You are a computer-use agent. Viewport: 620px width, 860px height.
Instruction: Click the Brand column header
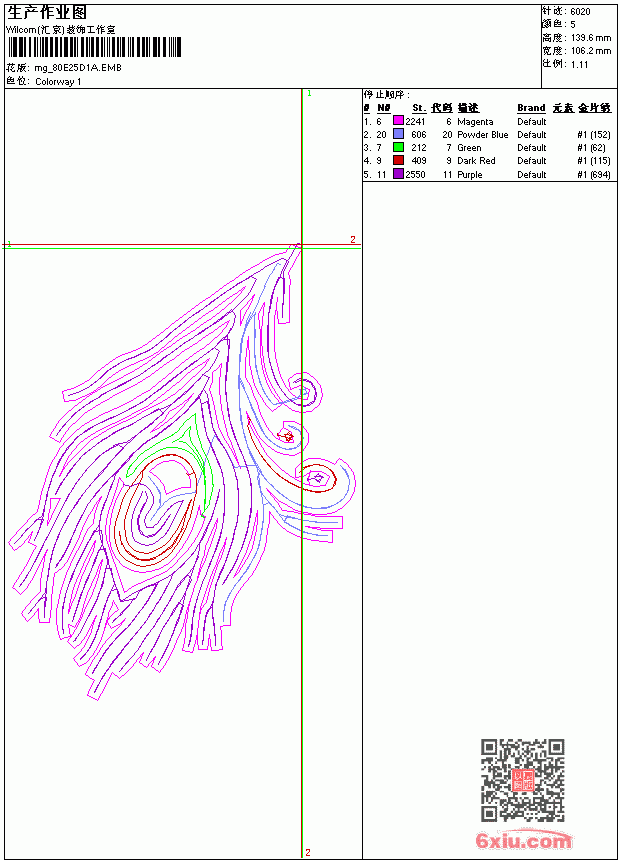531,108
